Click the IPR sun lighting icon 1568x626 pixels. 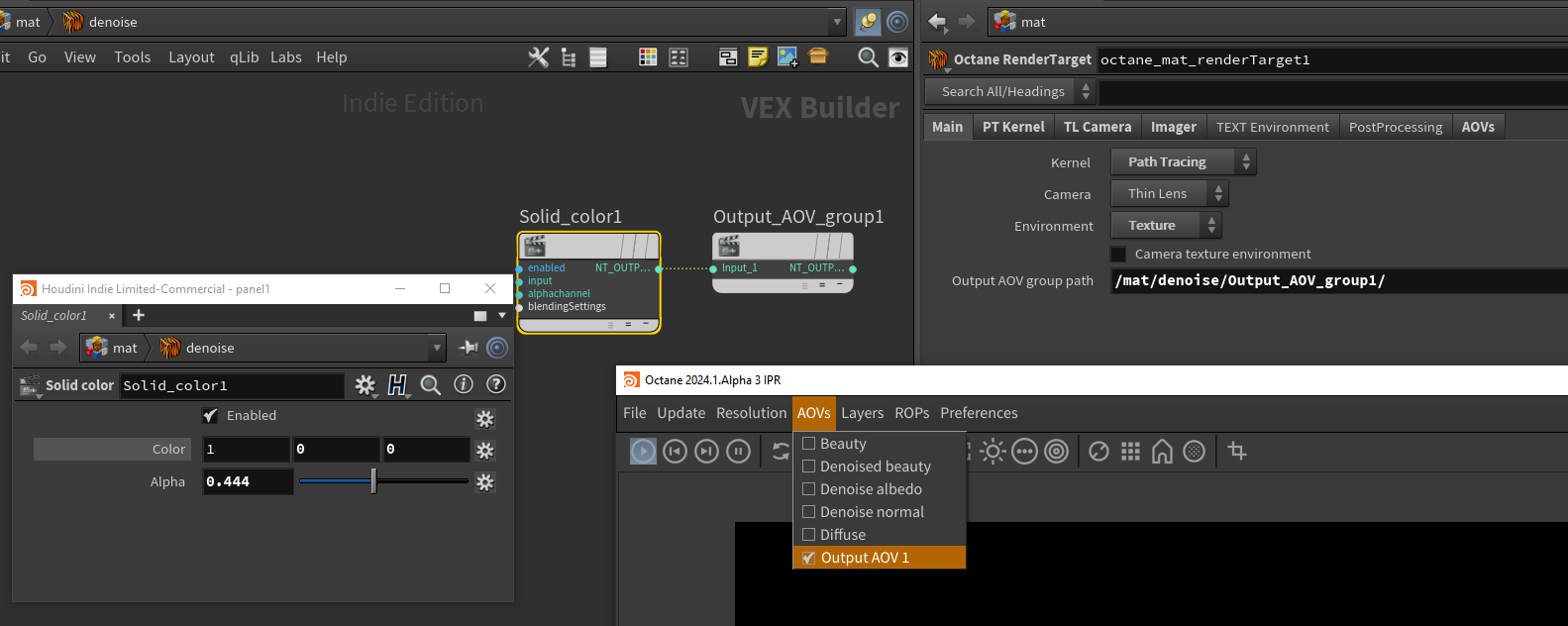coord(993,452)
